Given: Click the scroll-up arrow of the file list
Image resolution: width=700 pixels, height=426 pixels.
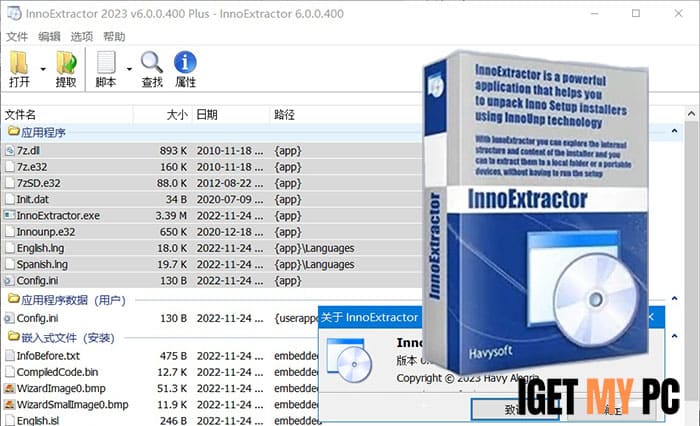Looking at the screenshot, I should coord(691,113).
